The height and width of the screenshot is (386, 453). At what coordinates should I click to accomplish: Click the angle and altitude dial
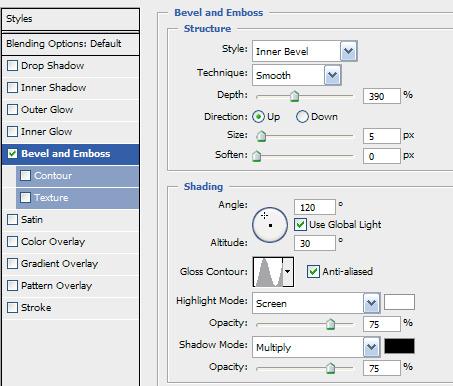click(270, 225)
